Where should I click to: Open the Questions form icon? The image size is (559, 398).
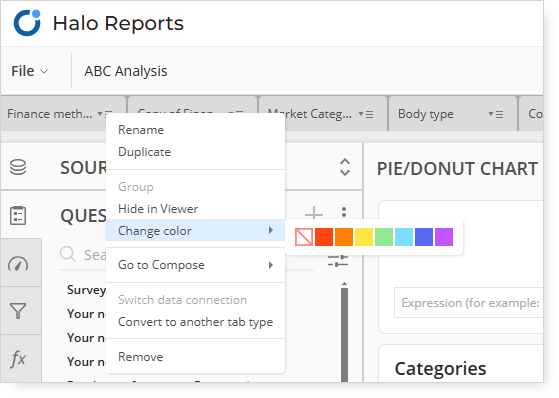click(x=18, y=215)
